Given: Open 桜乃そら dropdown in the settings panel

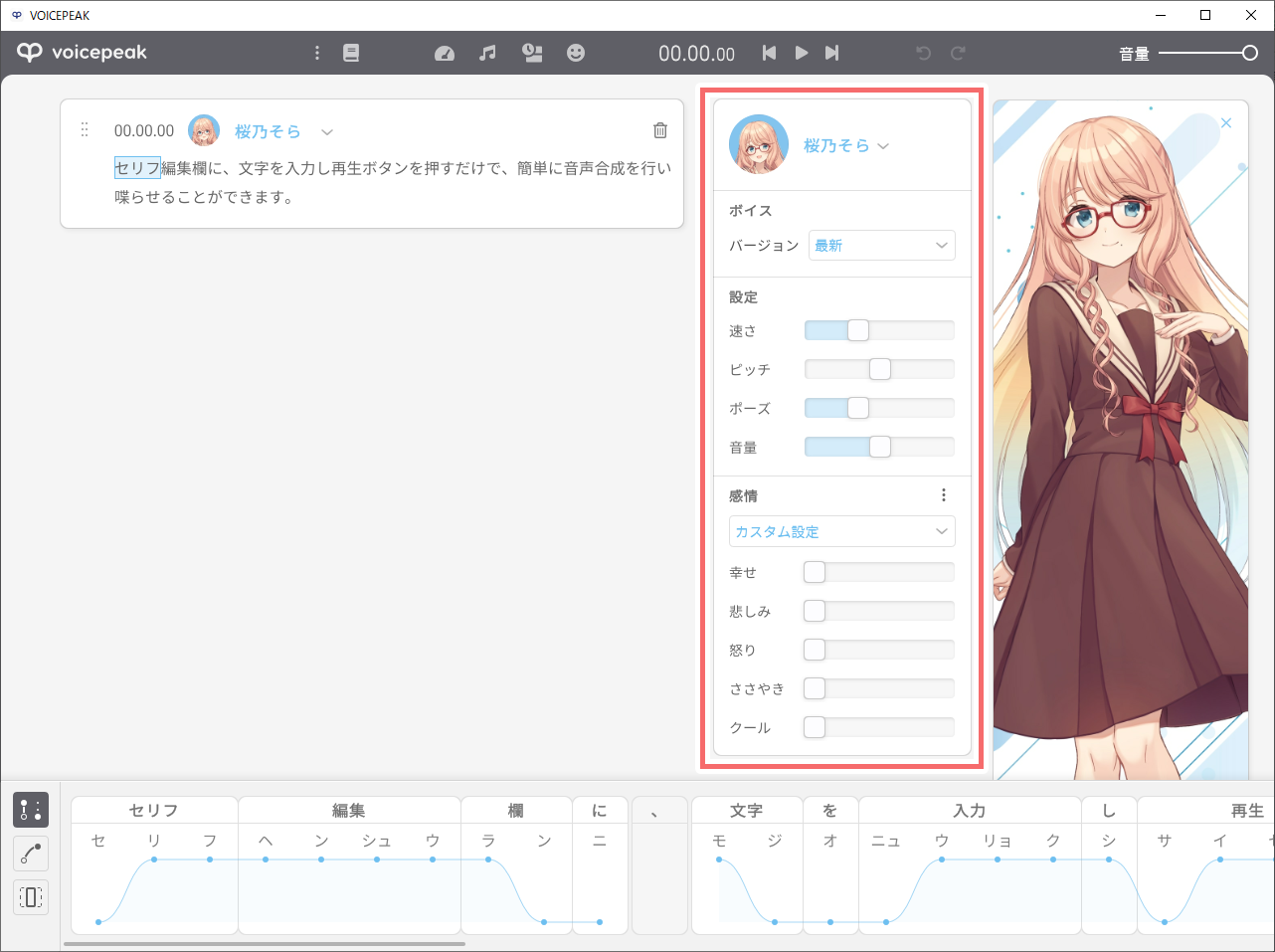Looking at the screenshot, I should (846, 145).
